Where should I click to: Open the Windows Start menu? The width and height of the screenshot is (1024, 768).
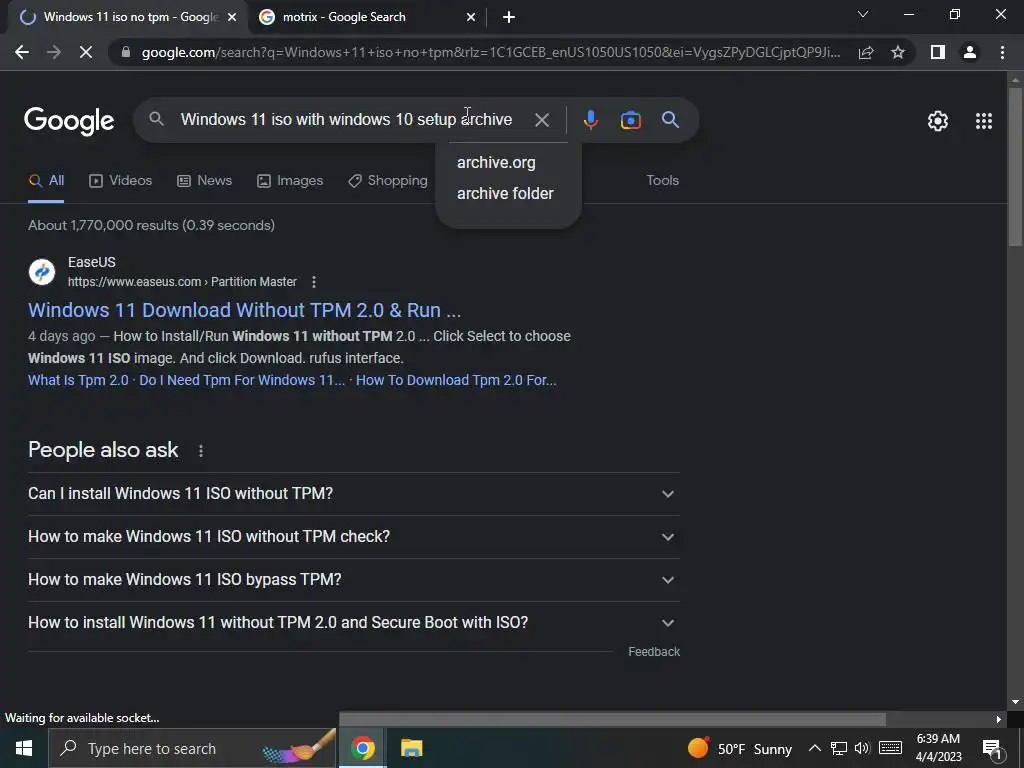click(x=24, y=748)
